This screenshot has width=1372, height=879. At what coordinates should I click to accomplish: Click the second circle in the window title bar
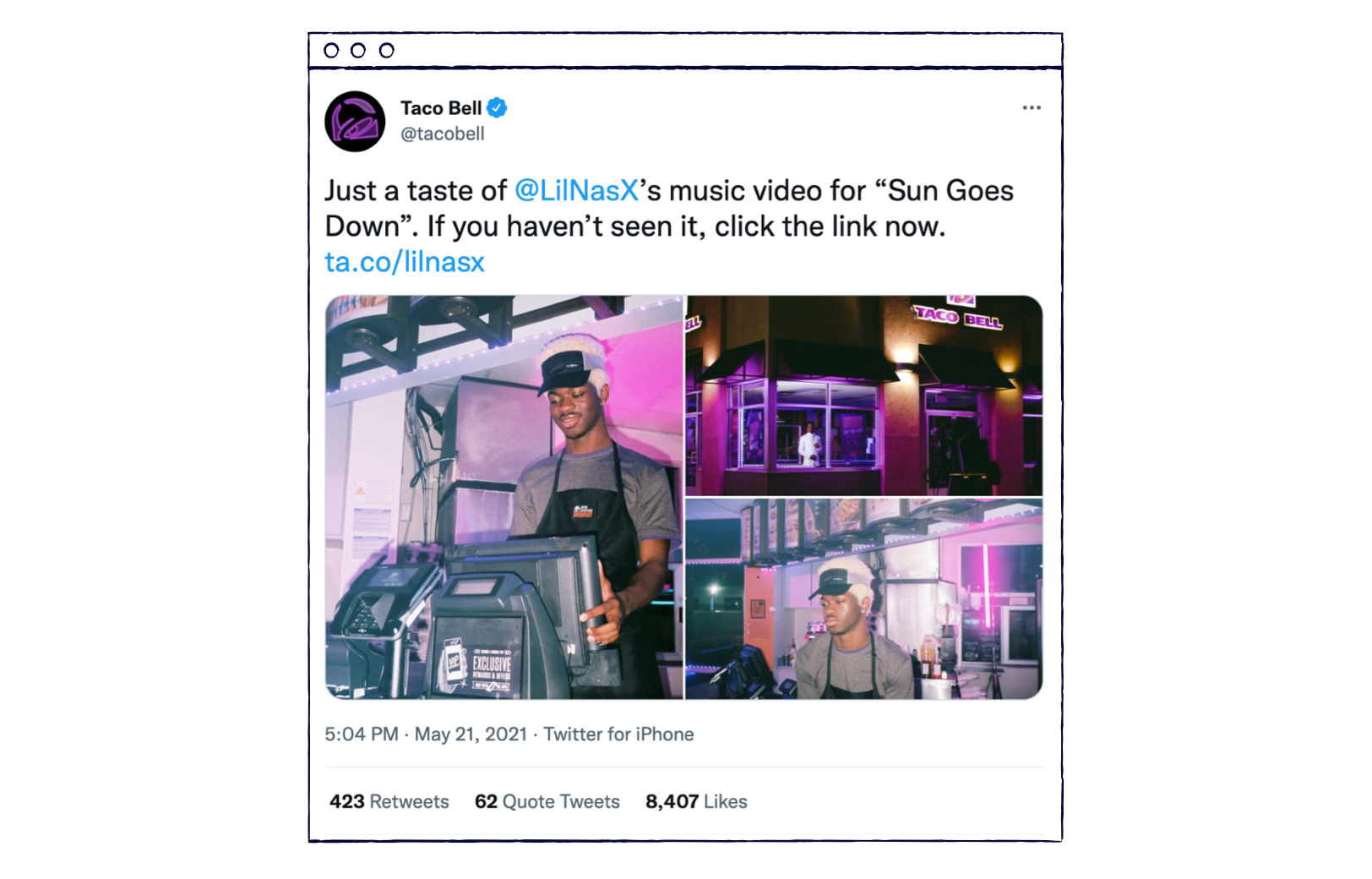click(358, 51)
